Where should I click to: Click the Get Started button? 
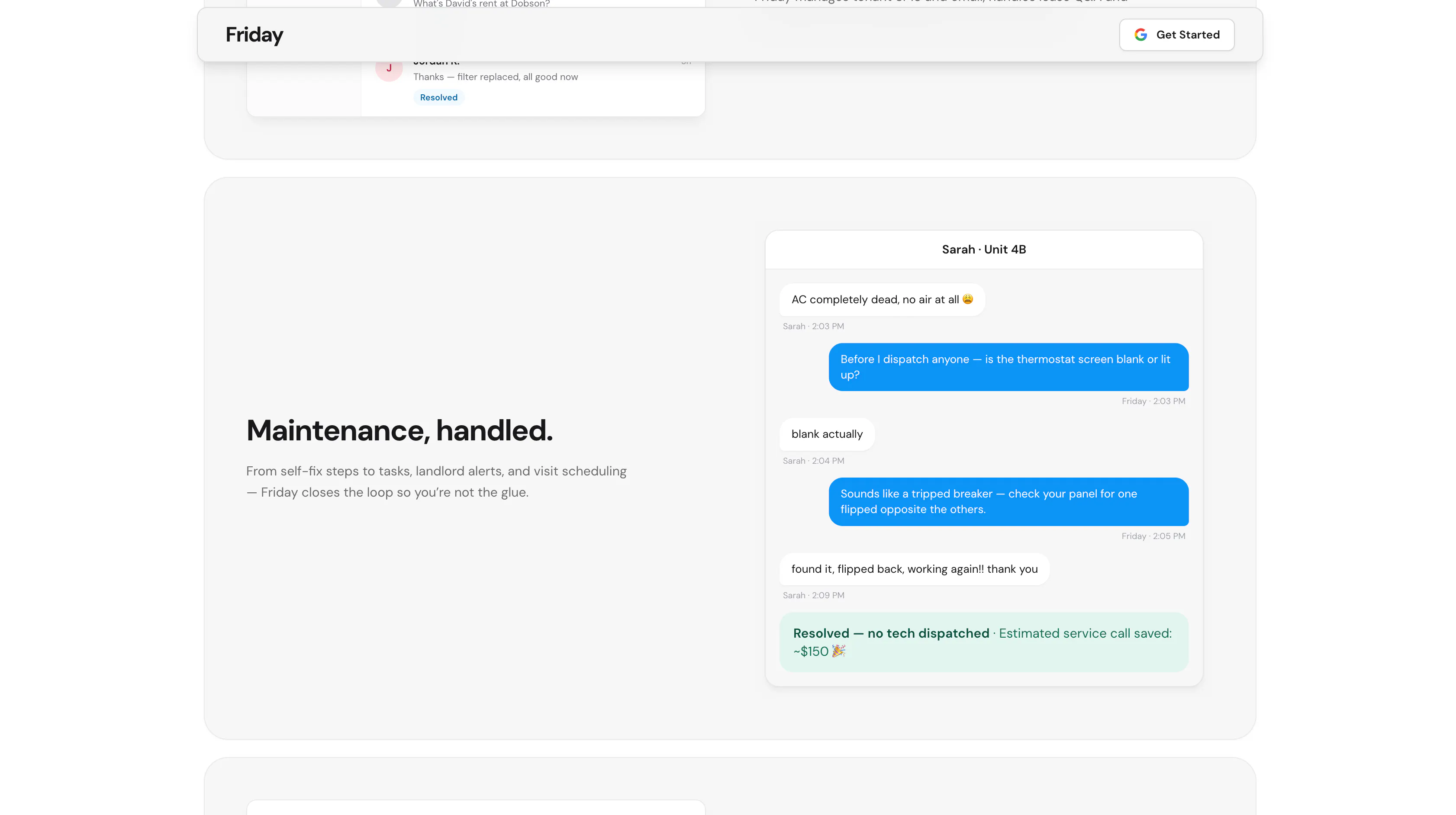point(1176,35)
